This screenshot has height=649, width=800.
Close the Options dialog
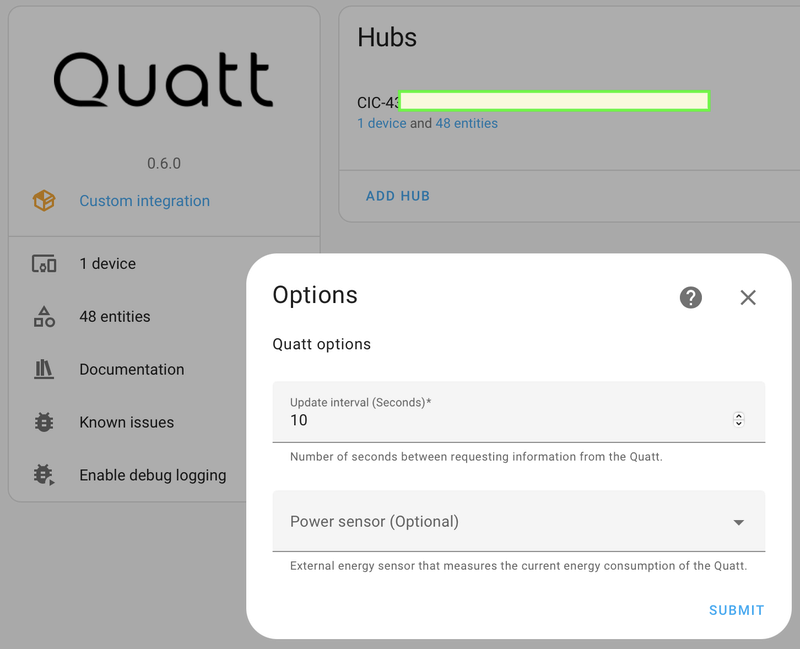coord(748,297)
